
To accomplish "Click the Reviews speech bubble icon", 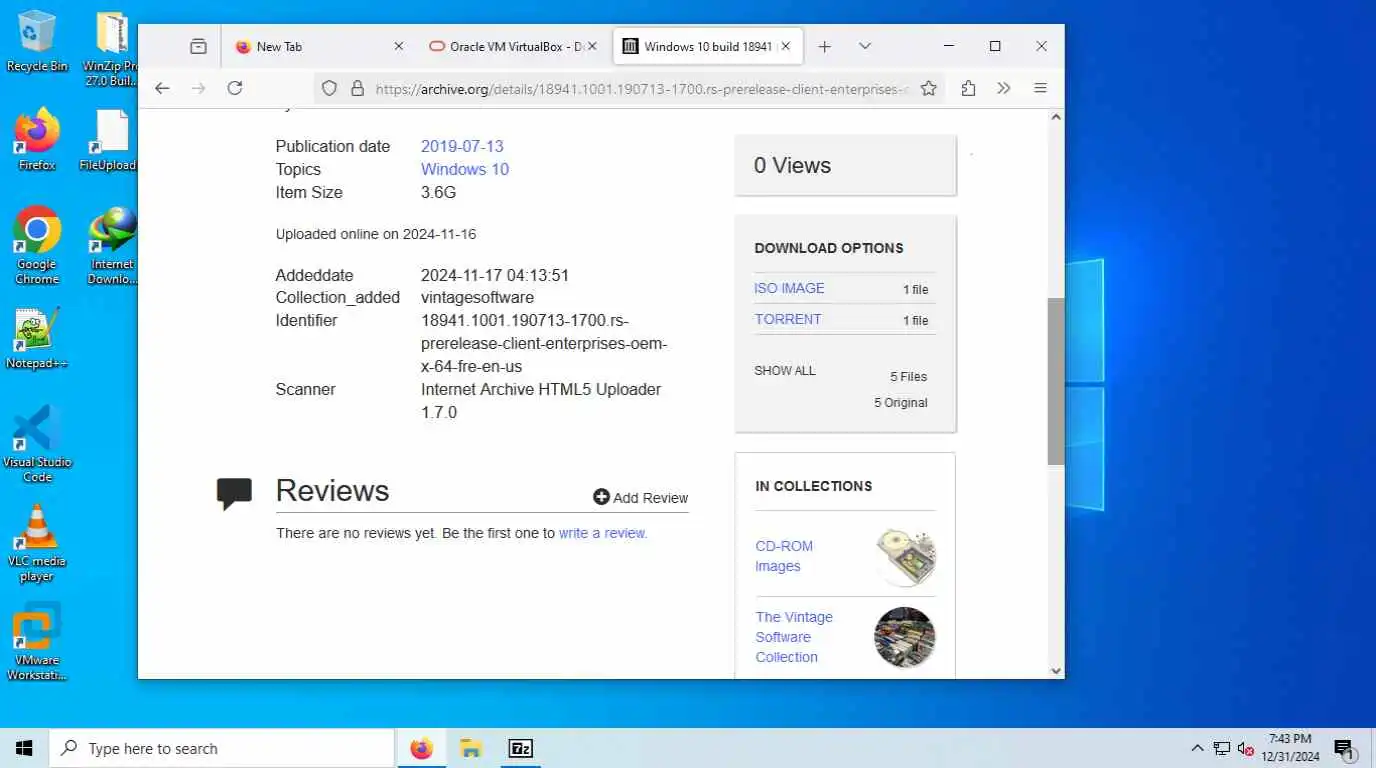I will [x=234, y=494].
